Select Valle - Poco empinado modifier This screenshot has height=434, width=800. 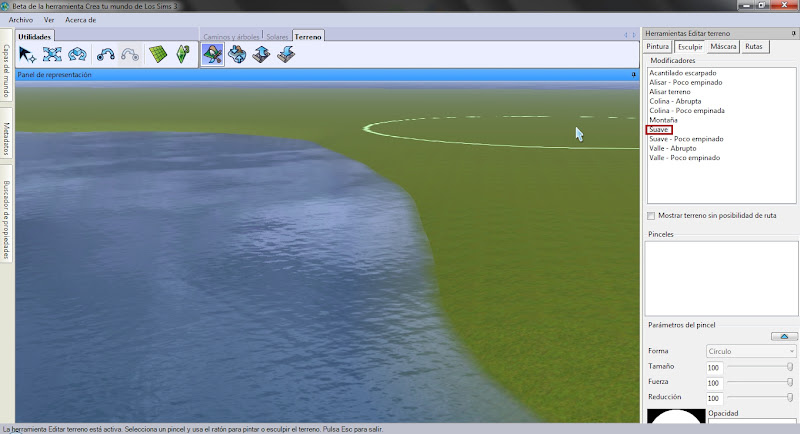tap(685, 158)
